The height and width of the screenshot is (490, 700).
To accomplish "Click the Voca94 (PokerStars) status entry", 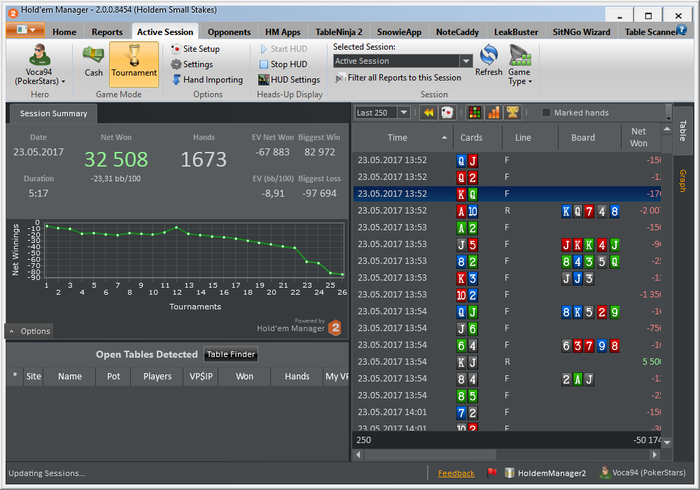I will pyautogui.click(x=642, y=473).
